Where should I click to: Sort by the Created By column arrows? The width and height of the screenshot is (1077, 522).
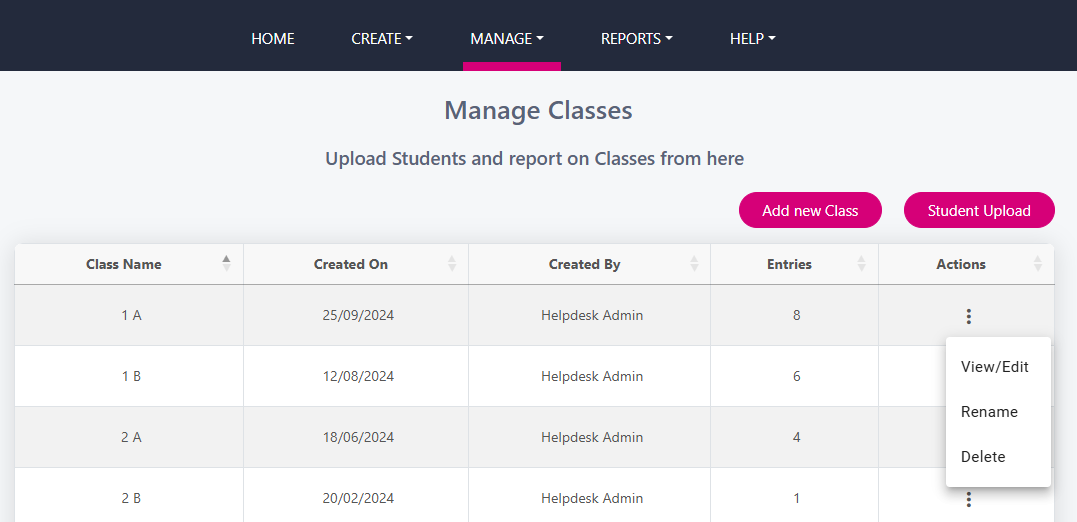click(x=694, y=264)
